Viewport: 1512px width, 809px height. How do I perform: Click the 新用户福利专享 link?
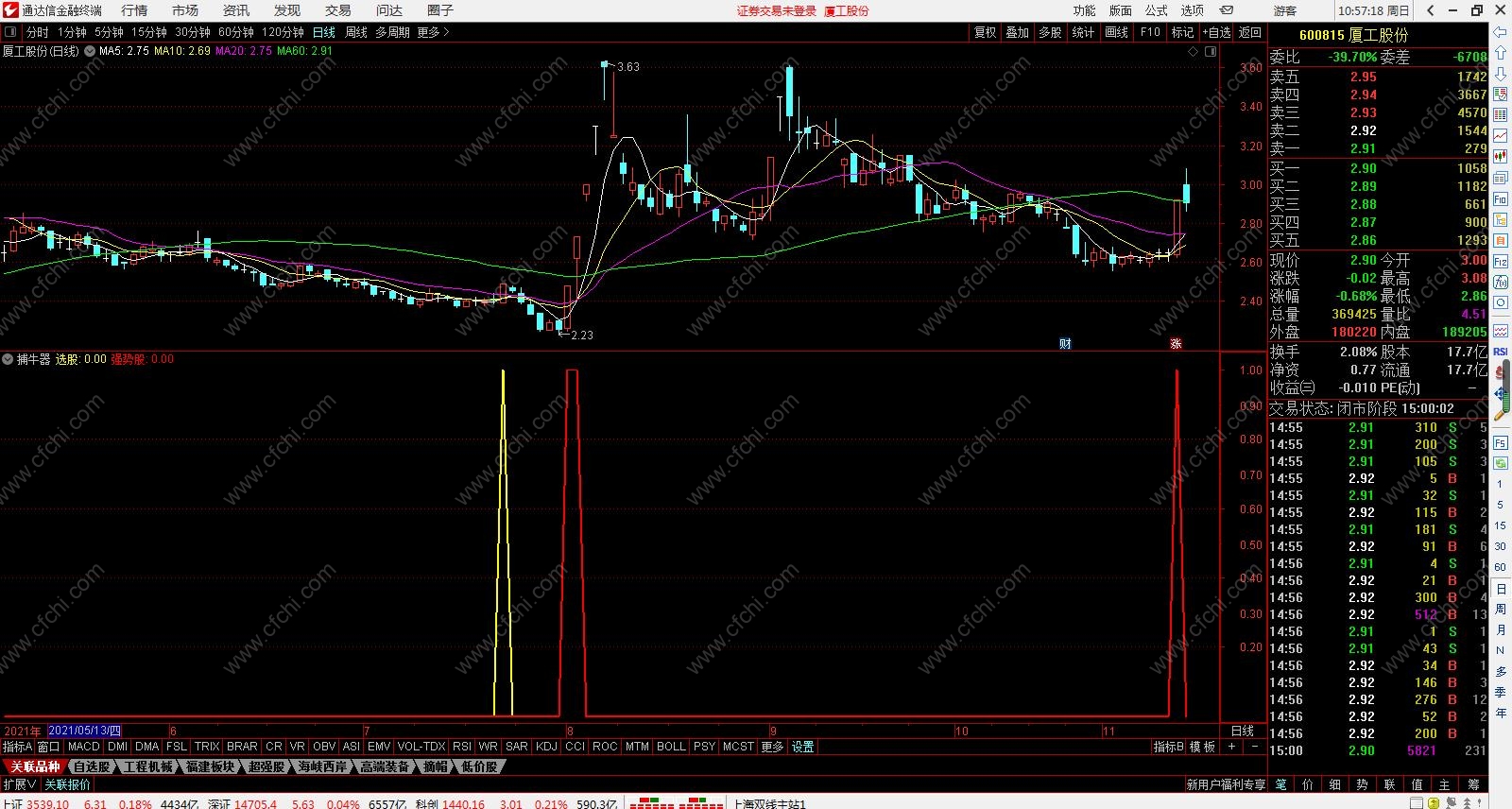click(1226, 784)
